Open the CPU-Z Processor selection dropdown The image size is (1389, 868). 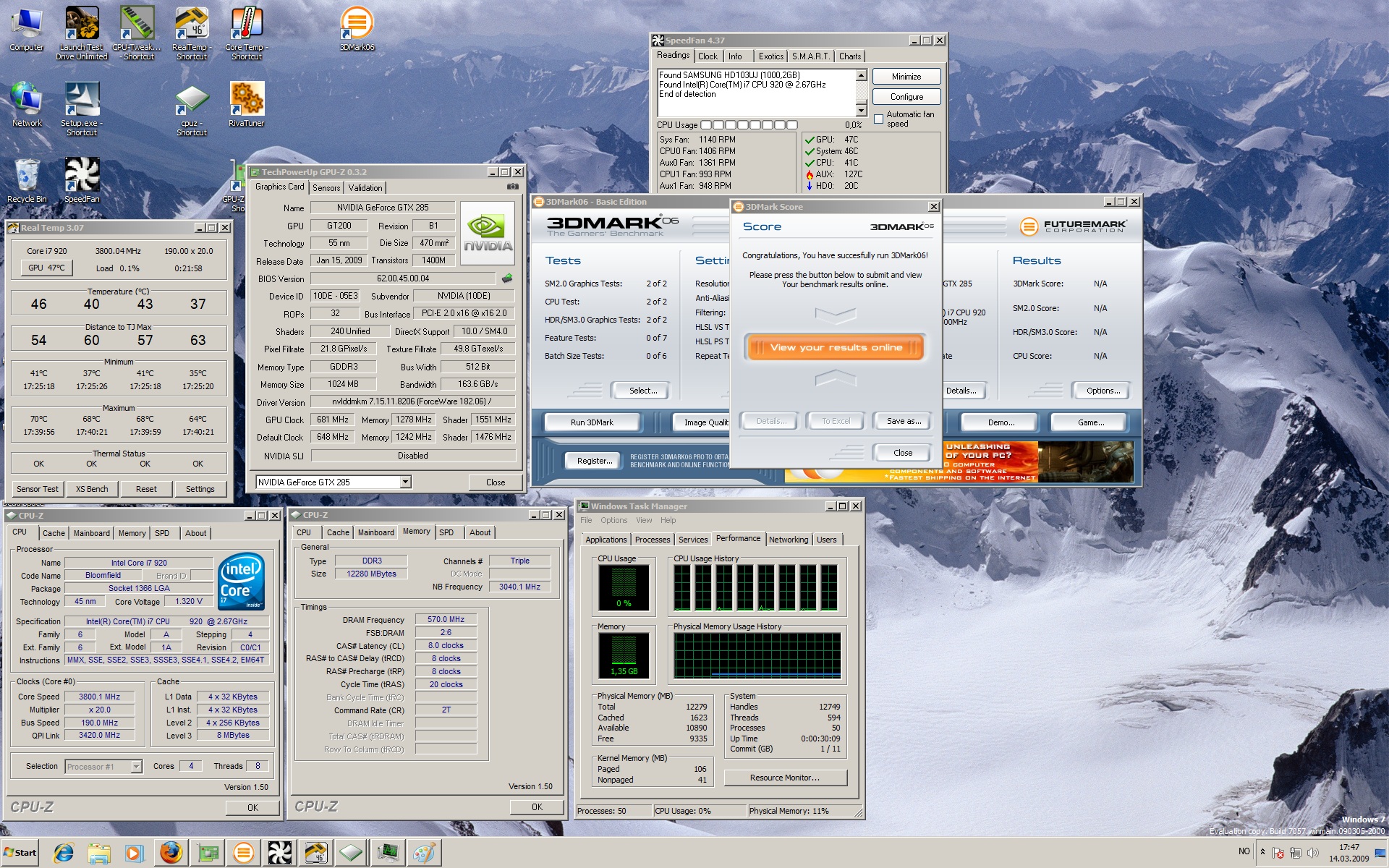coord(136,767)
